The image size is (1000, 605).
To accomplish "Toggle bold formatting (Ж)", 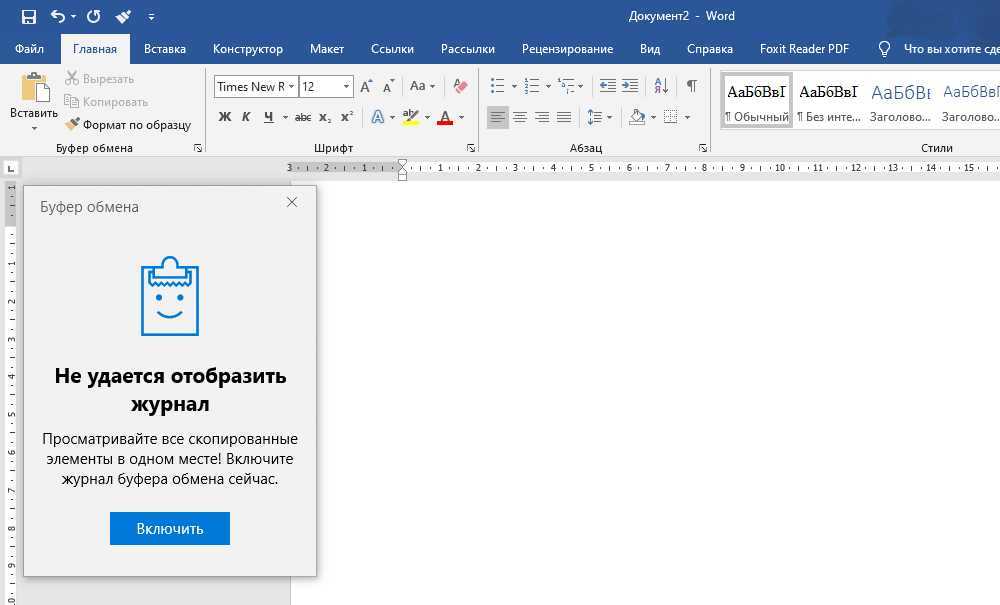I will (225, 117).
